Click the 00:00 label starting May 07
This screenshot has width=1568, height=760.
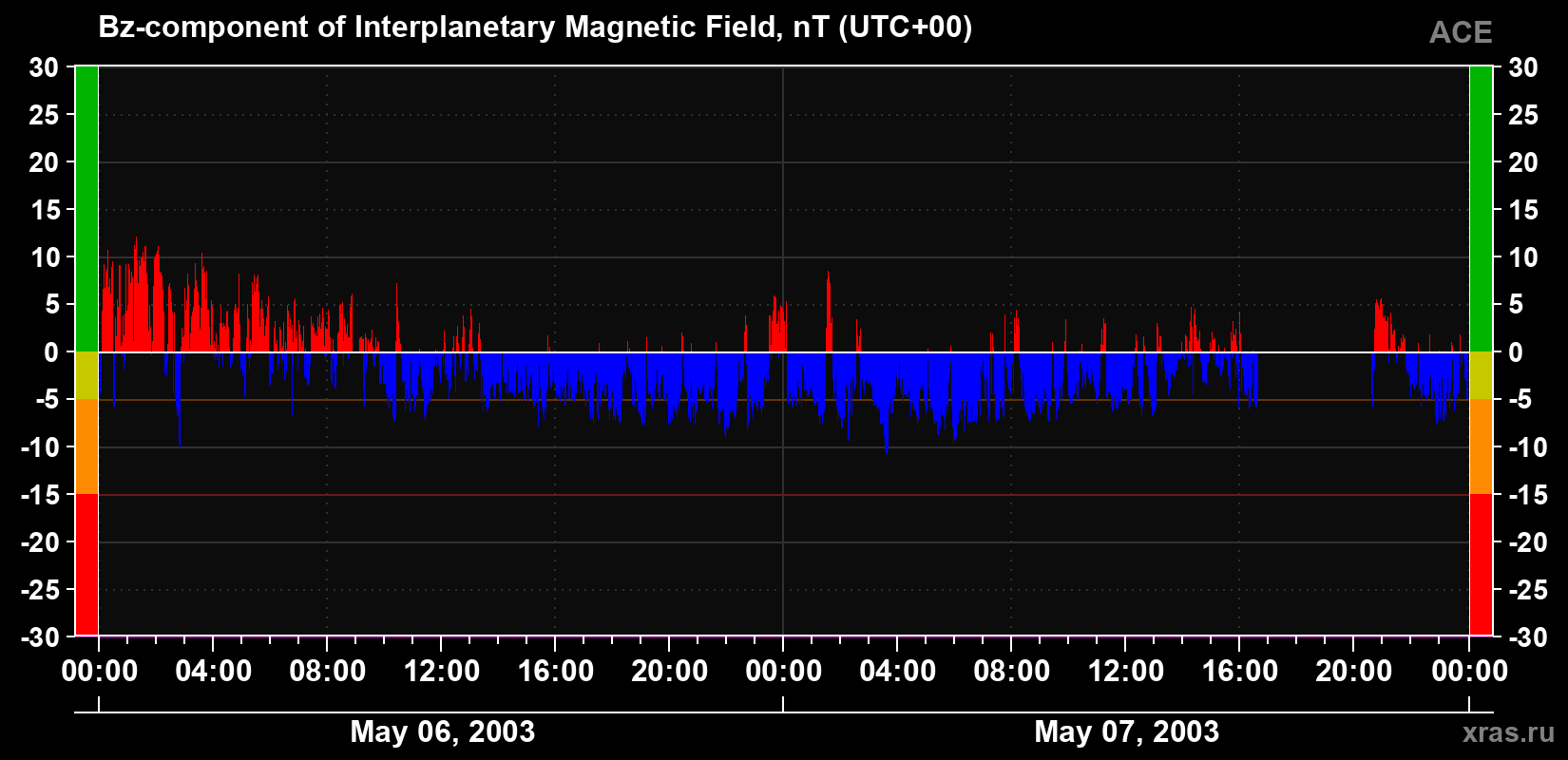[784, 671]
